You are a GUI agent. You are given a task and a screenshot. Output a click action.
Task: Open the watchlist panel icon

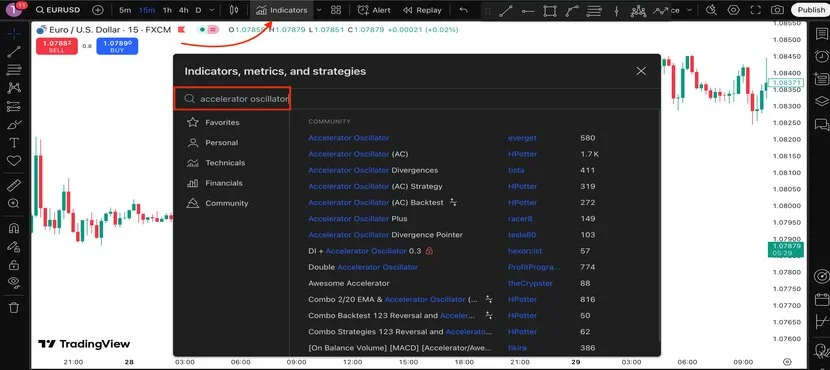click(821, 34)
